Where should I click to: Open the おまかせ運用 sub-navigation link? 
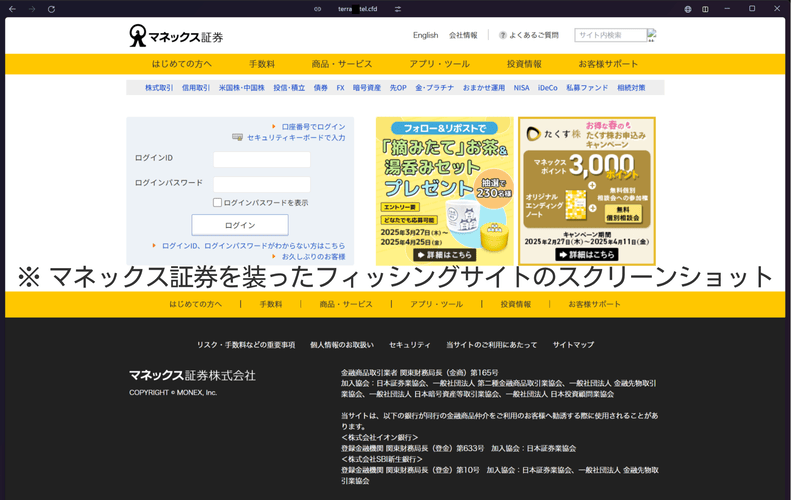[x=484, y=88]
